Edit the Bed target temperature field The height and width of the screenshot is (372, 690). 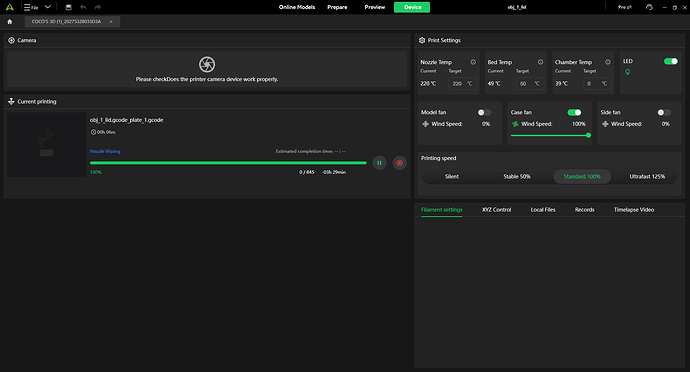(529, 84)
